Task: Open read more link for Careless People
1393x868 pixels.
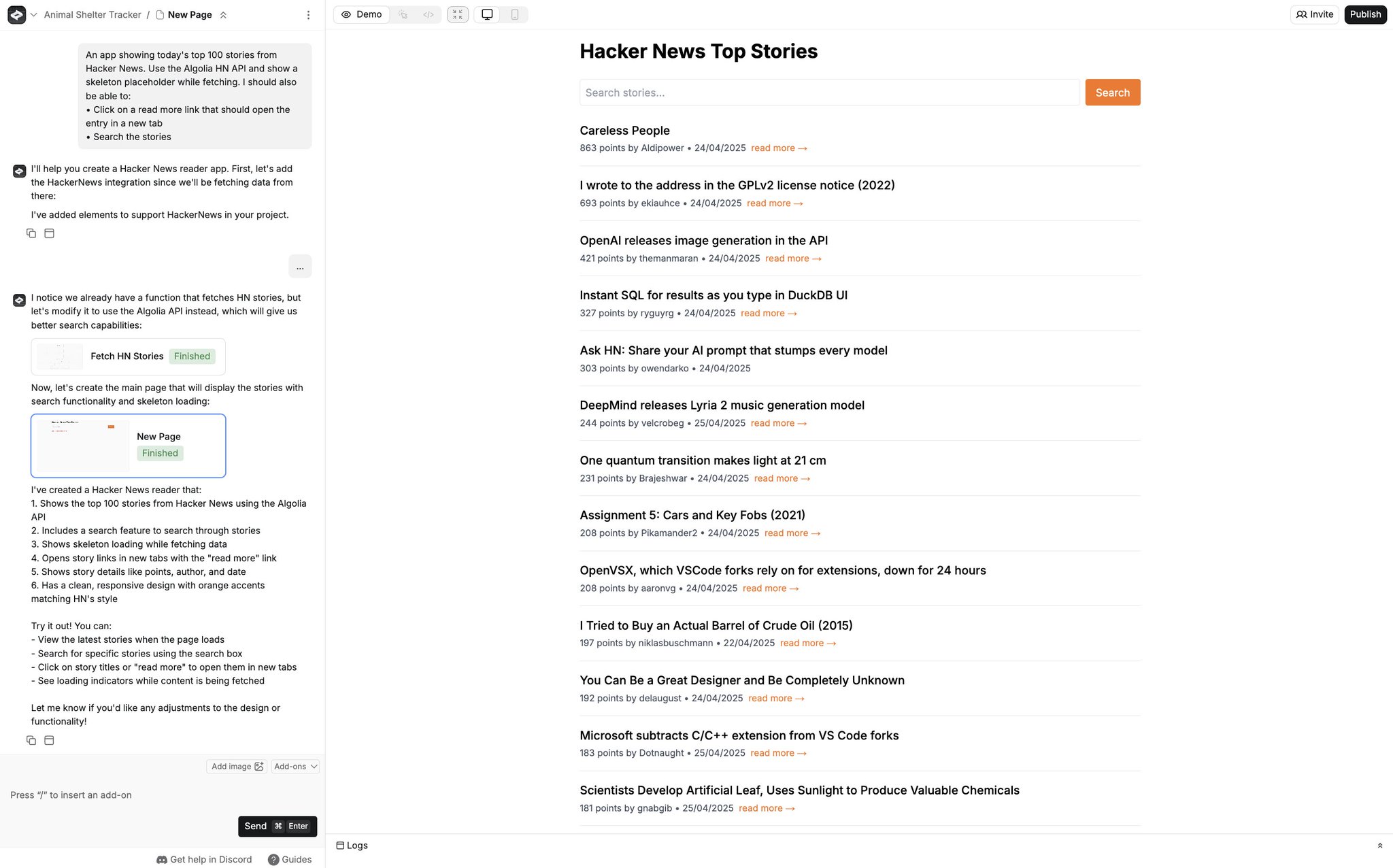Action: (778, 148)
